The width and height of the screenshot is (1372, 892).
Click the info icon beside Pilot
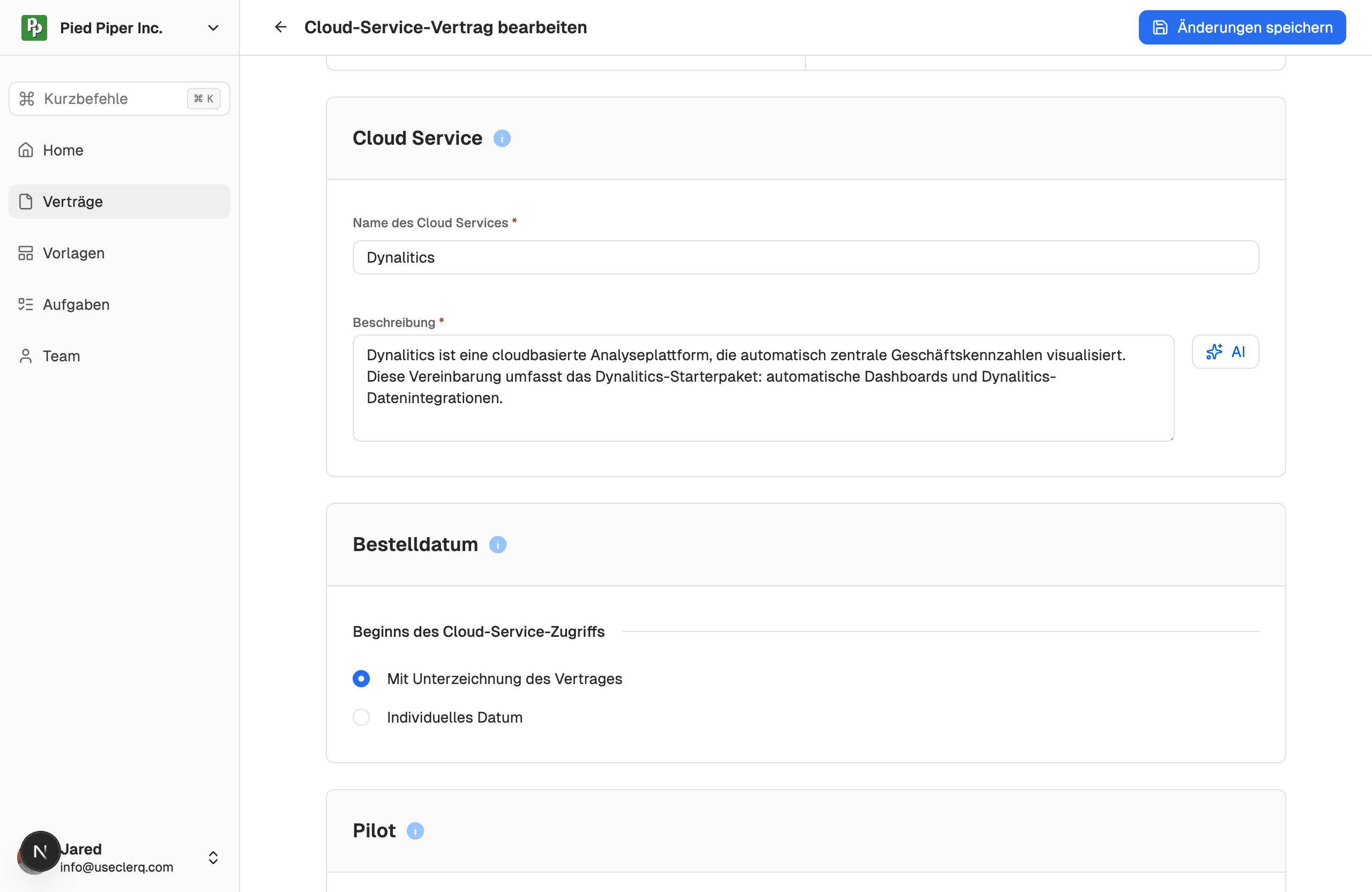click(x=416, y=831)
